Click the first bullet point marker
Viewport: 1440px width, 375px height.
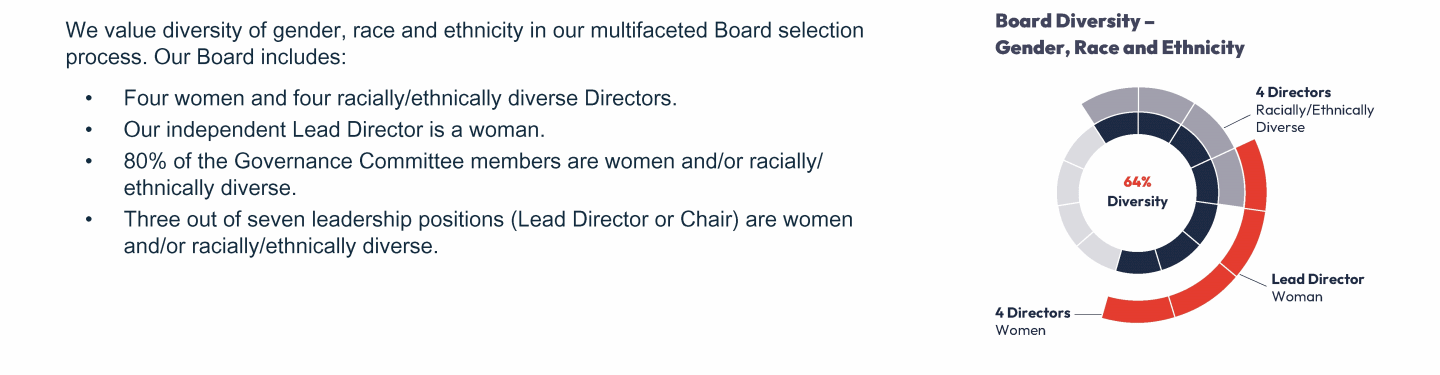[89, 99]
